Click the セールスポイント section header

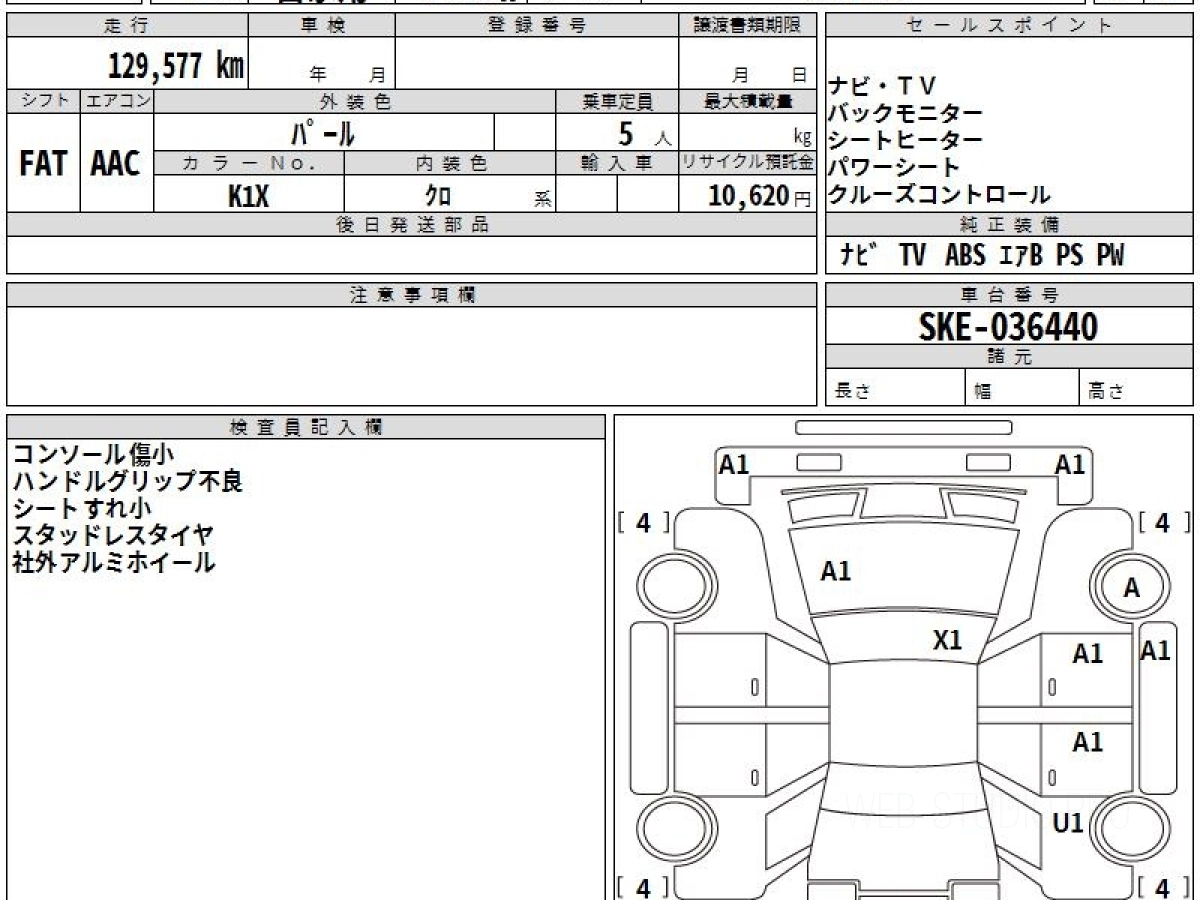tap(1010, 26)
